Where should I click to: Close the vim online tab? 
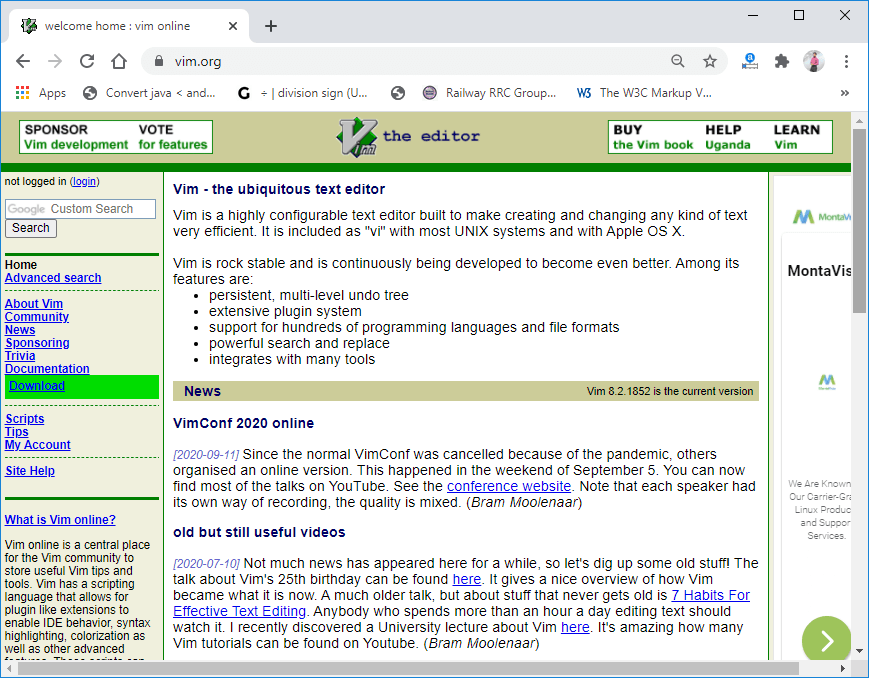[233, 26]
